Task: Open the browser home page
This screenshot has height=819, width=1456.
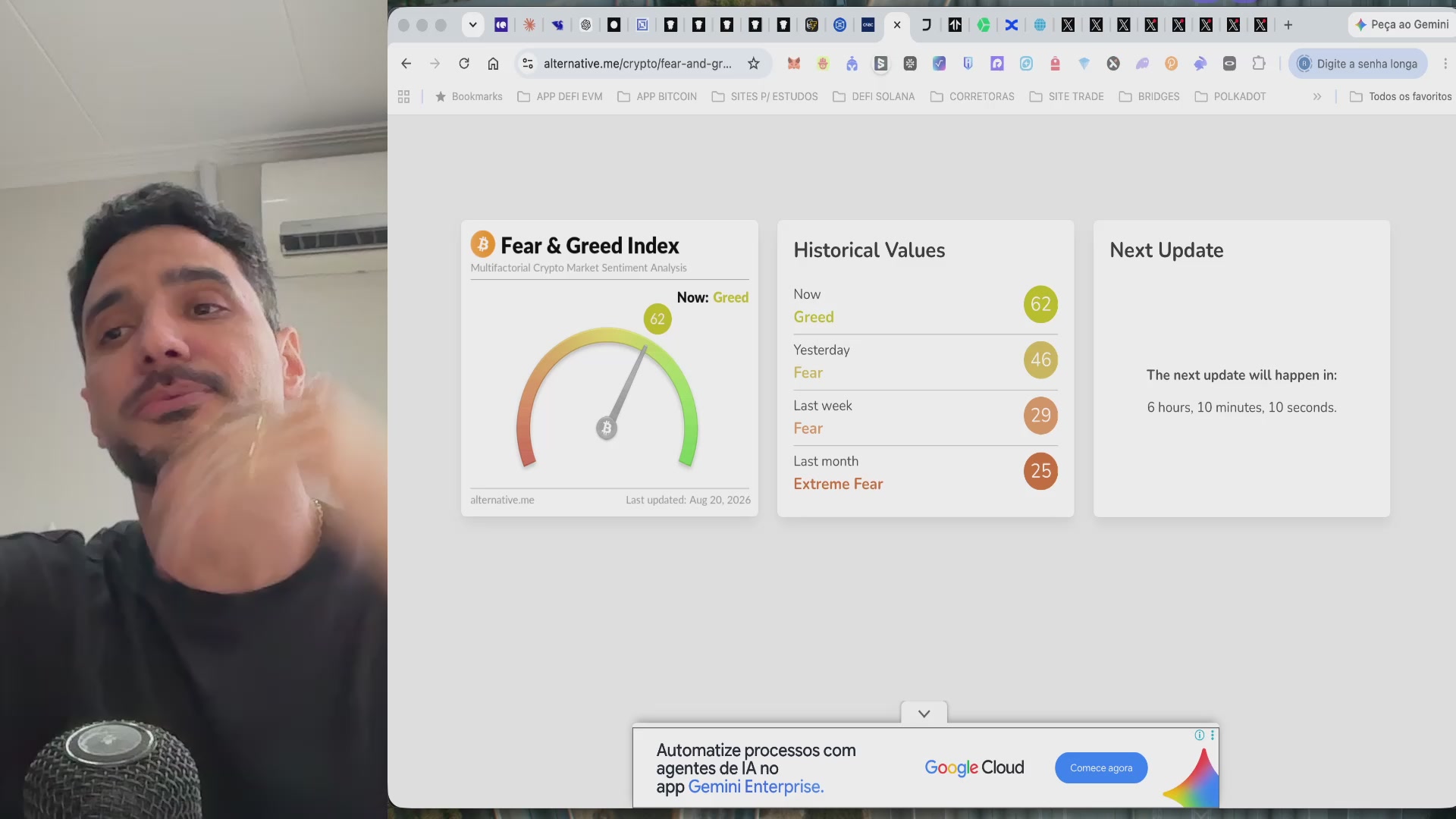Action: 493,64
